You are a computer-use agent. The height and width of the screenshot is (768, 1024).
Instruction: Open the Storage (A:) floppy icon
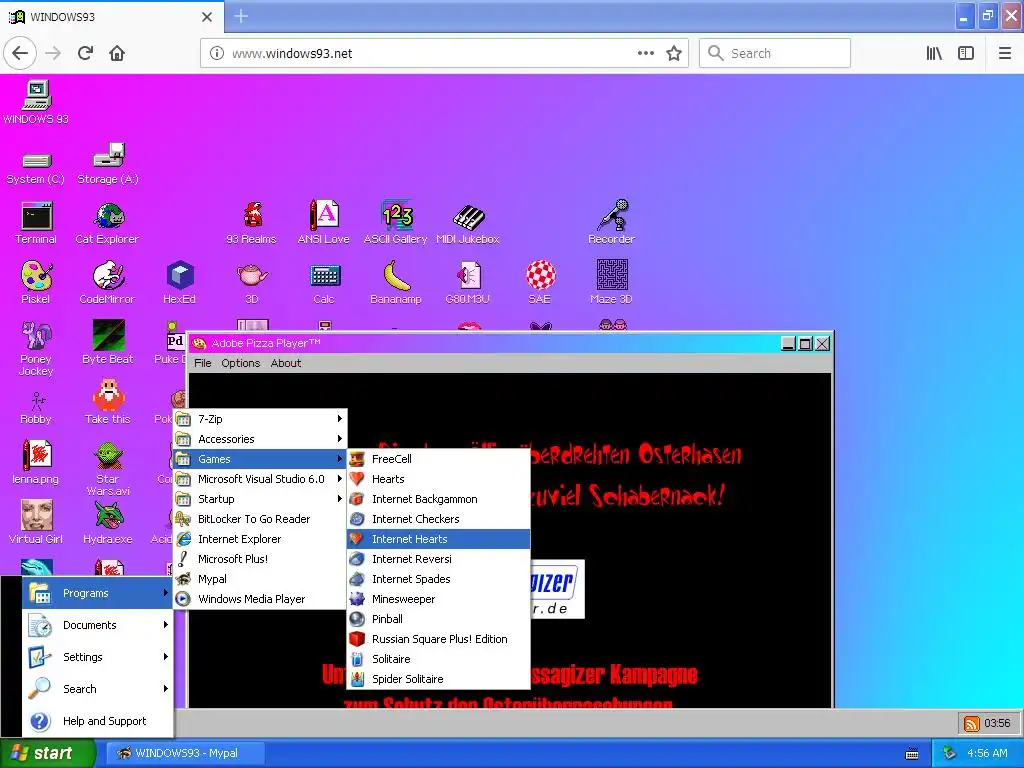[x=108, y=163]
